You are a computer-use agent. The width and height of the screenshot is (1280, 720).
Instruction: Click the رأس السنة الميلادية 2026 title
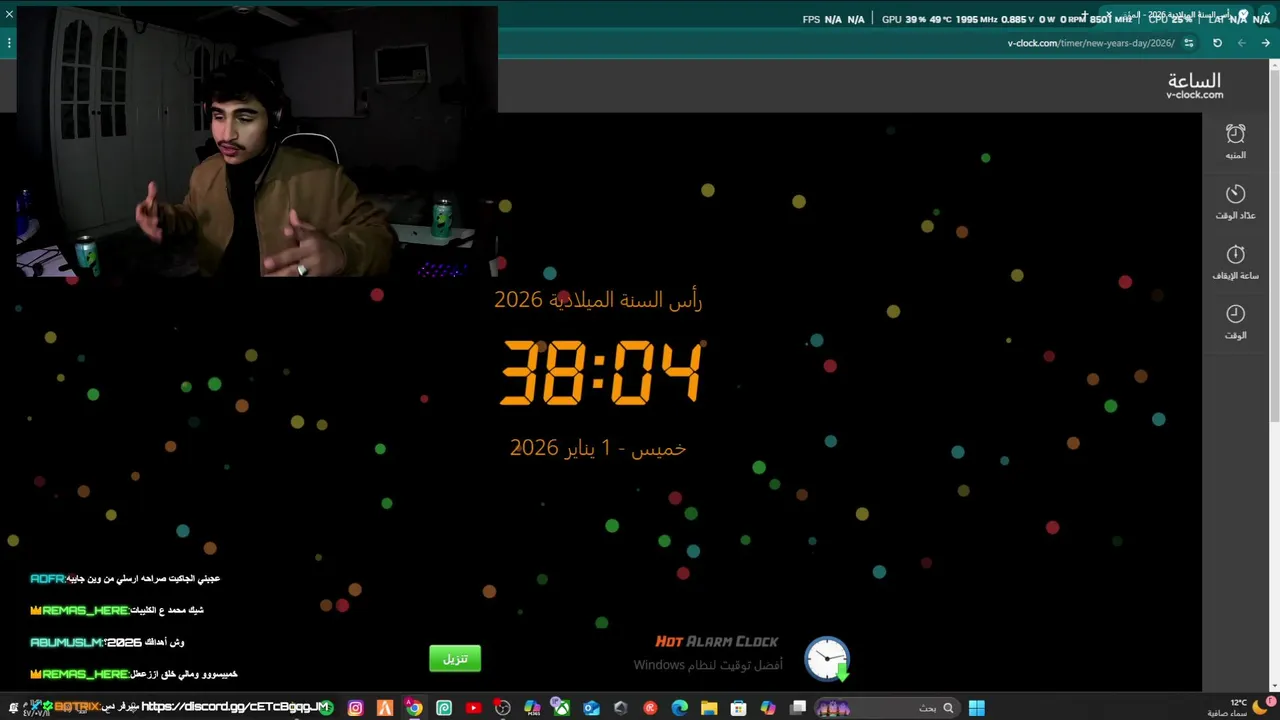[598, 299]
